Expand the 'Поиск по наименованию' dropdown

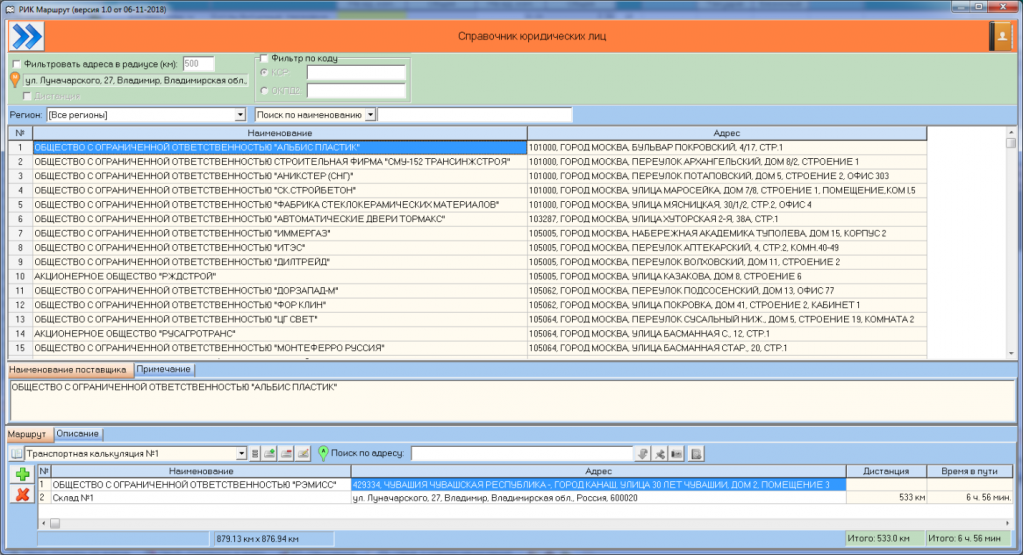click(x=370, y=115)
